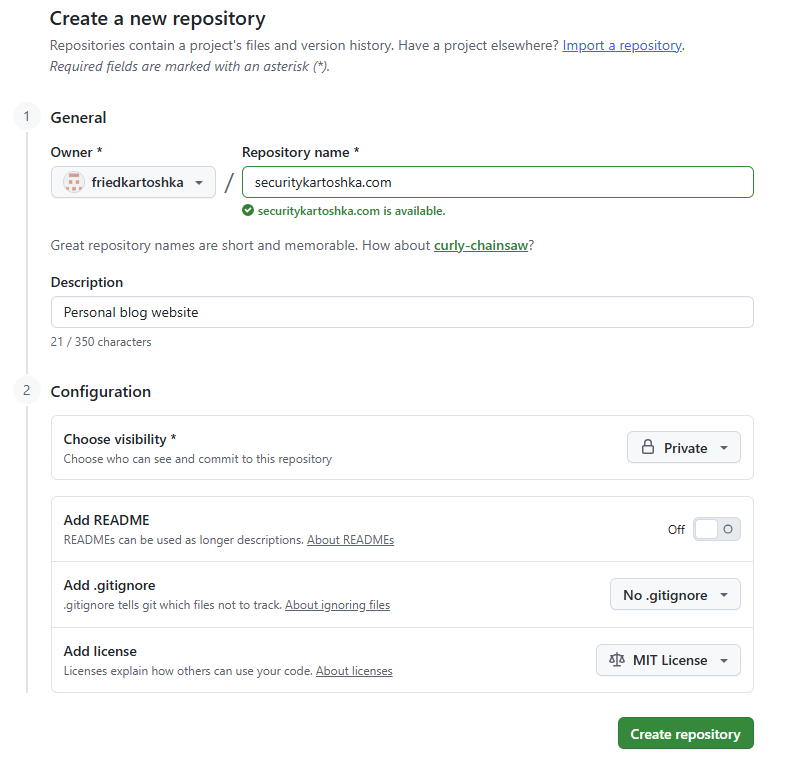Click the step 1 General circle marker
This screenshot has height=773, width=796.
[26, 117]
